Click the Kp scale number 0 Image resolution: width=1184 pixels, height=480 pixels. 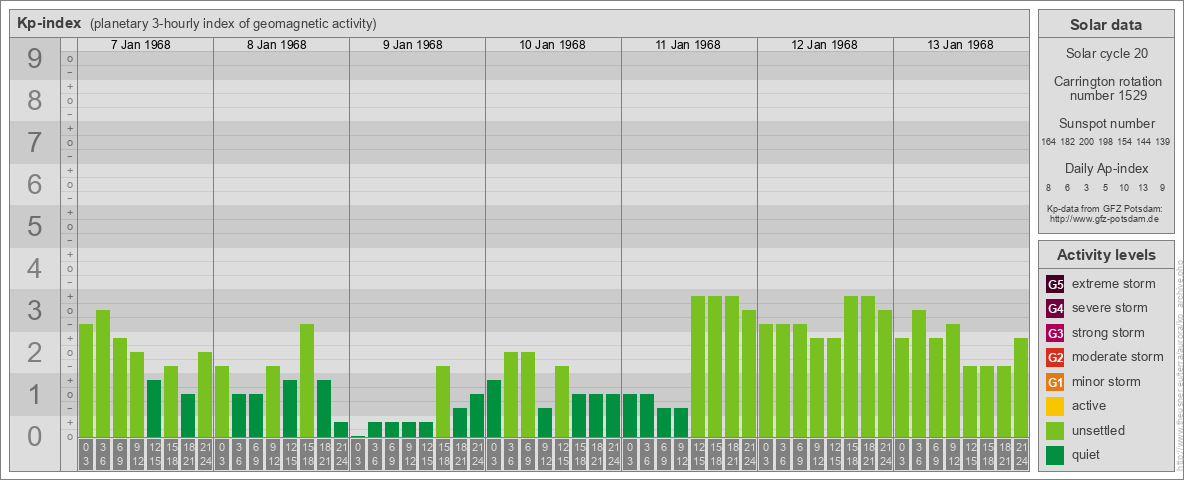pyautogui.click(x=35, y=436)
